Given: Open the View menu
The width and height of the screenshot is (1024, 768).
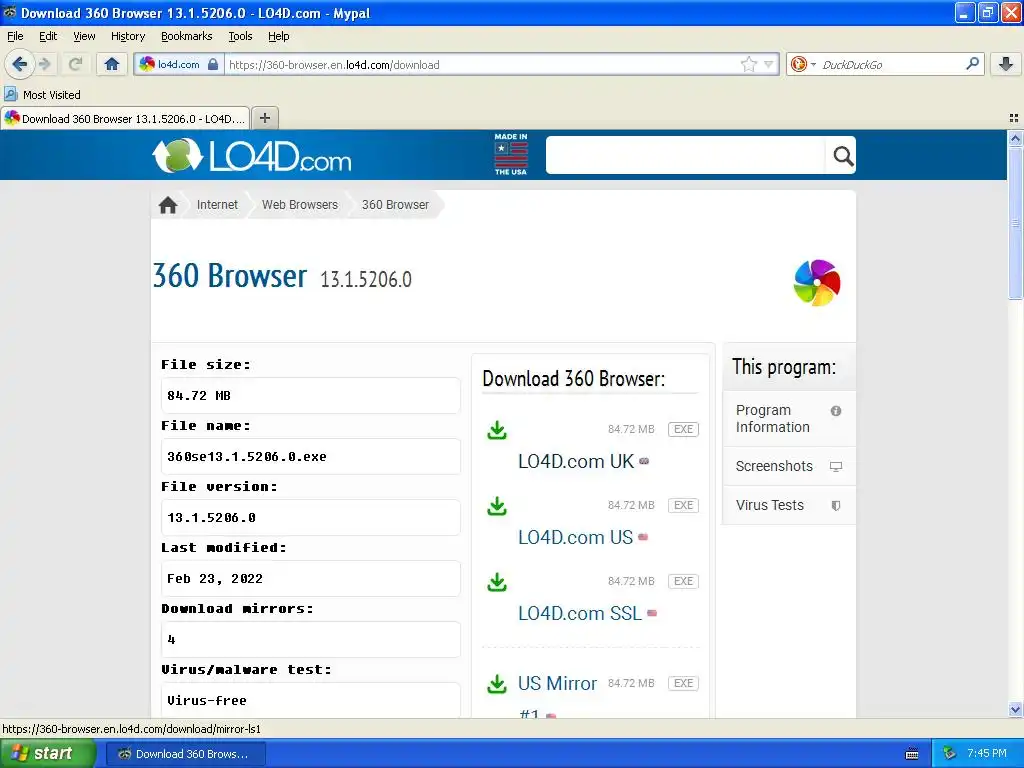Looking at the screenshot, I should point(84,36).
